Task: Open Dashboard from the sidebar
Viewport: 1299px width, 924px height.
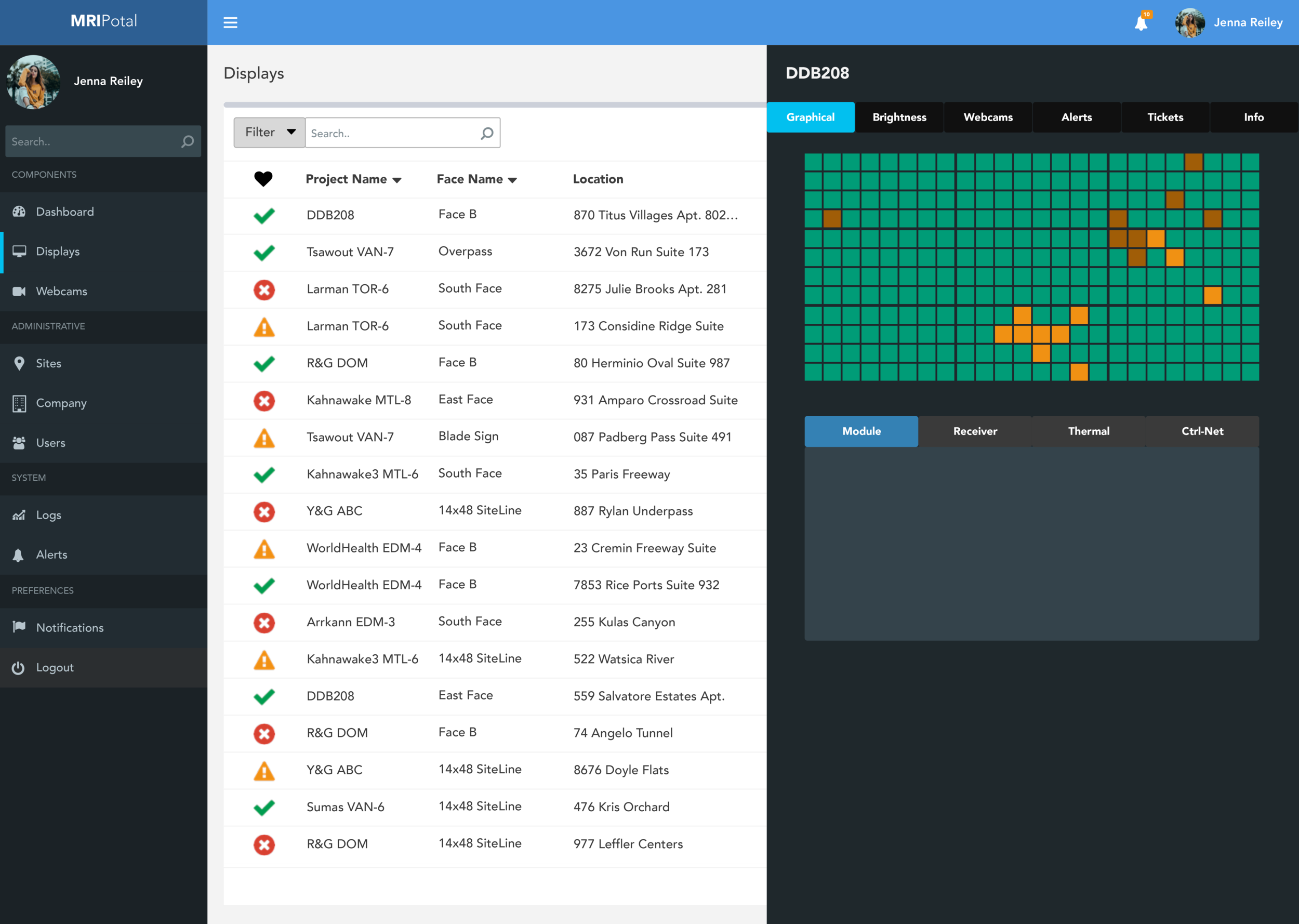Action: tap(64, 212)
